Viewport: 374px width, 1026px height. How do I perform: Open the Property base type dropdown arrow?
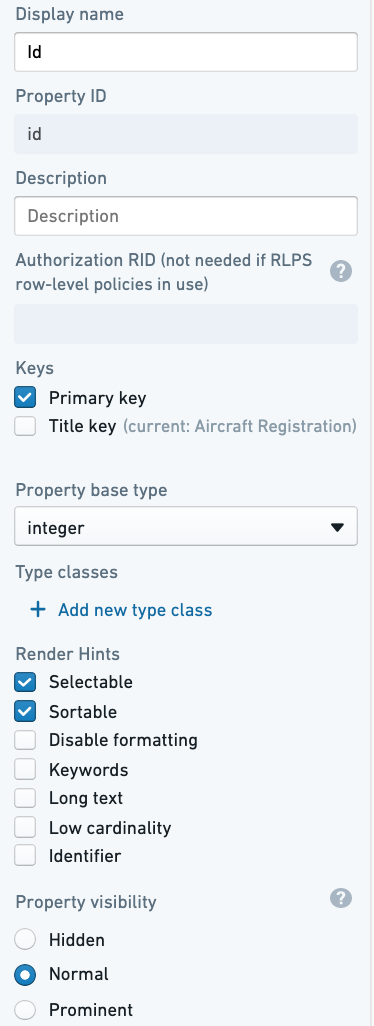[337, 527]
